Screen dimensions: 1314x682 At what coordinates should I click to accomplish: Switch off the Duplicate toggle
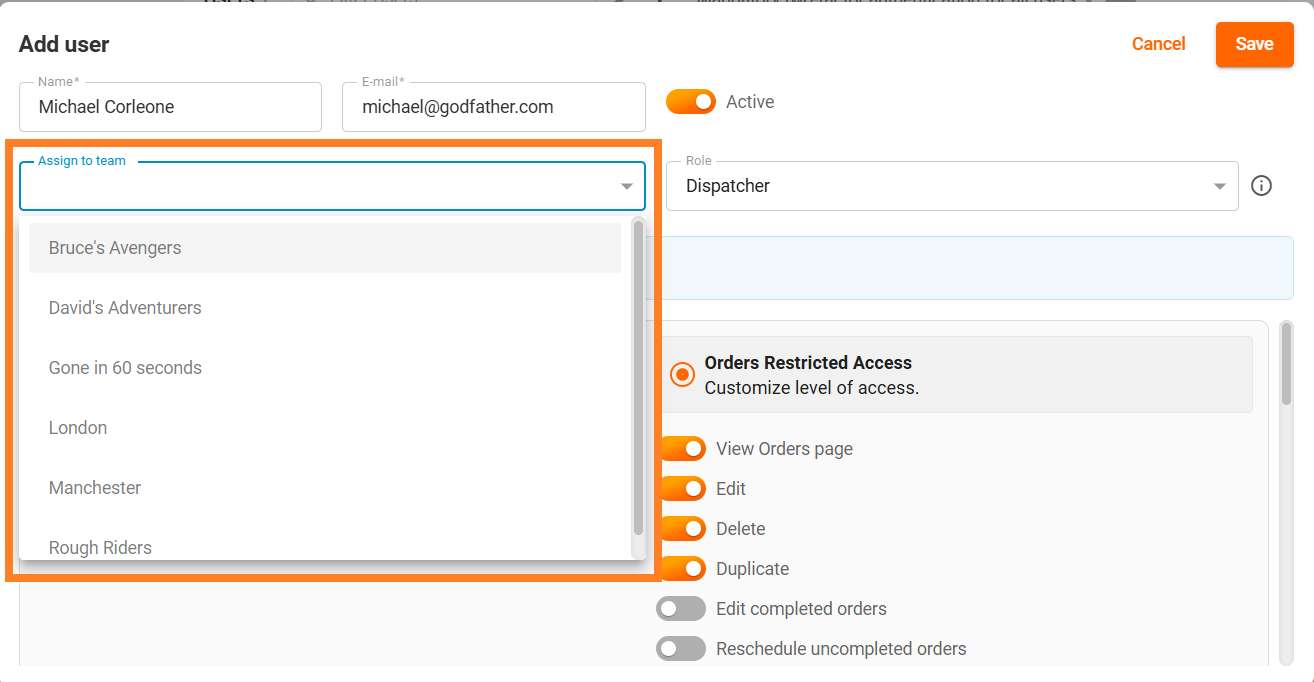click(x=682, y=569)
